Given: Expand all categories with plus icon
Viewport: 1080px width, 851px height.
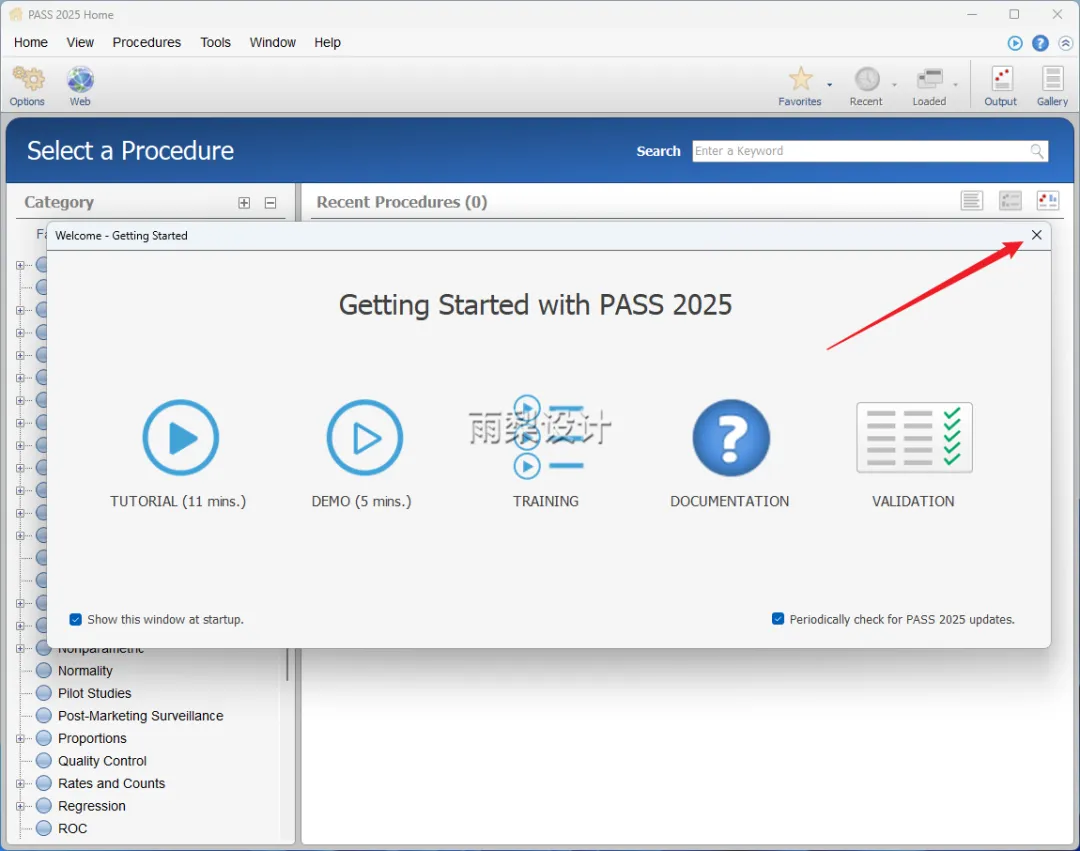Looking at the screenshot, I should click(244, 202).
